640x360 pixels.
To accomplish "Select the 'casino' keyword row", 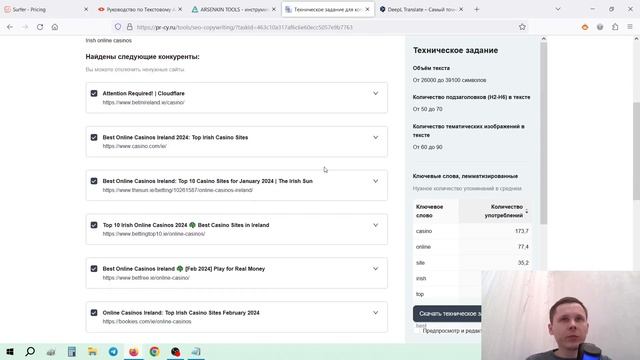I will click(x=472, y=231).
